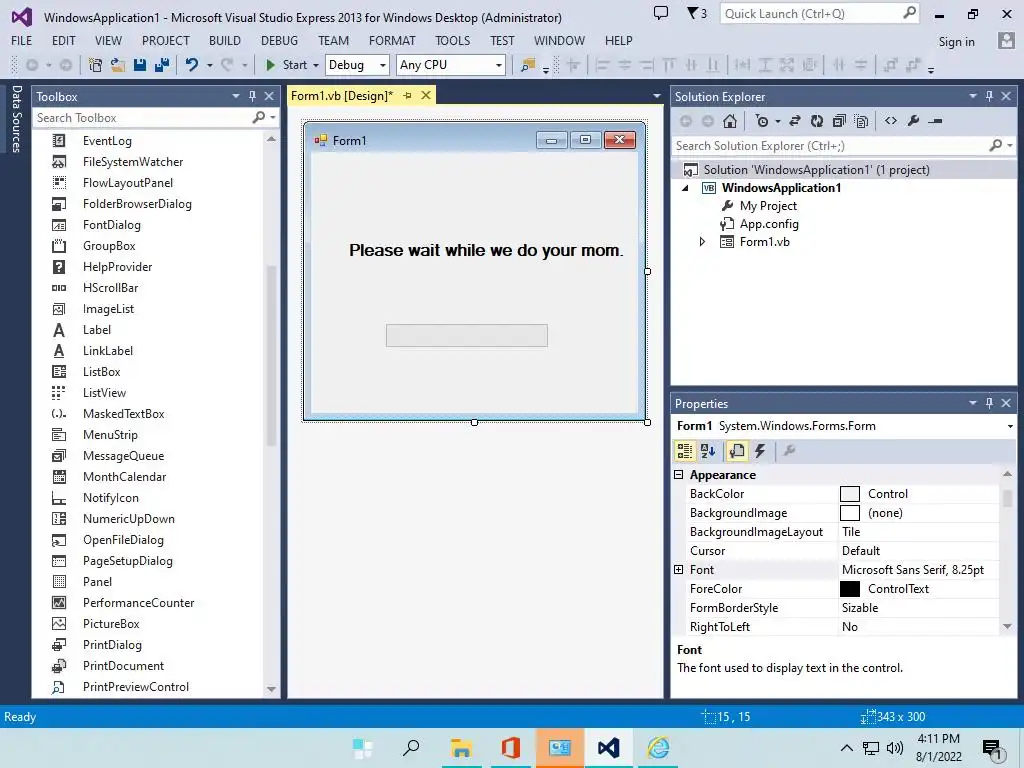Viewport: 1024px width, 768px height.
Task: Collapse the Appearance category
Action: click(679, 475)
